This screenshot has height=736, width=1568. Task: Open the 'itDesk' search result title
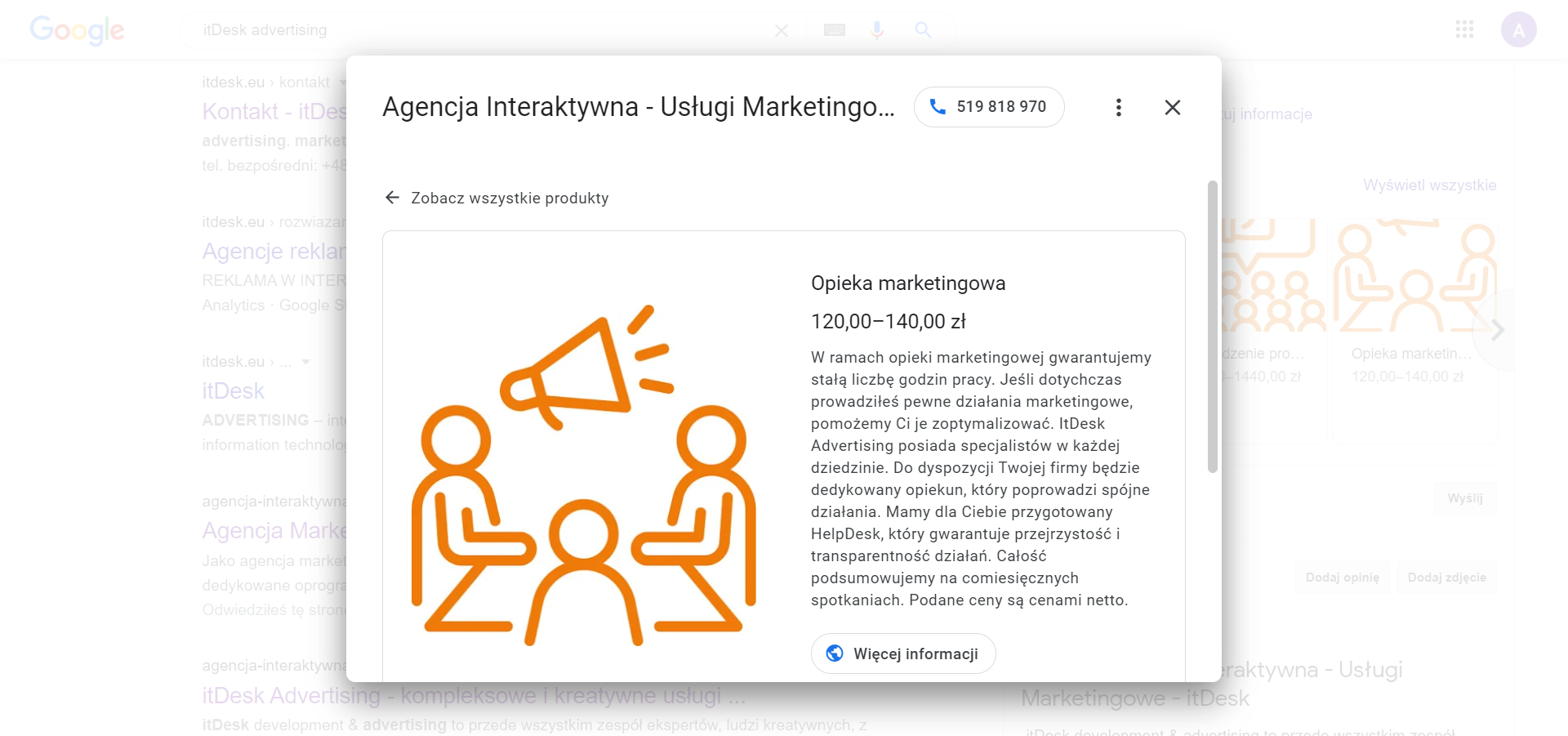(x=234, y=391)
